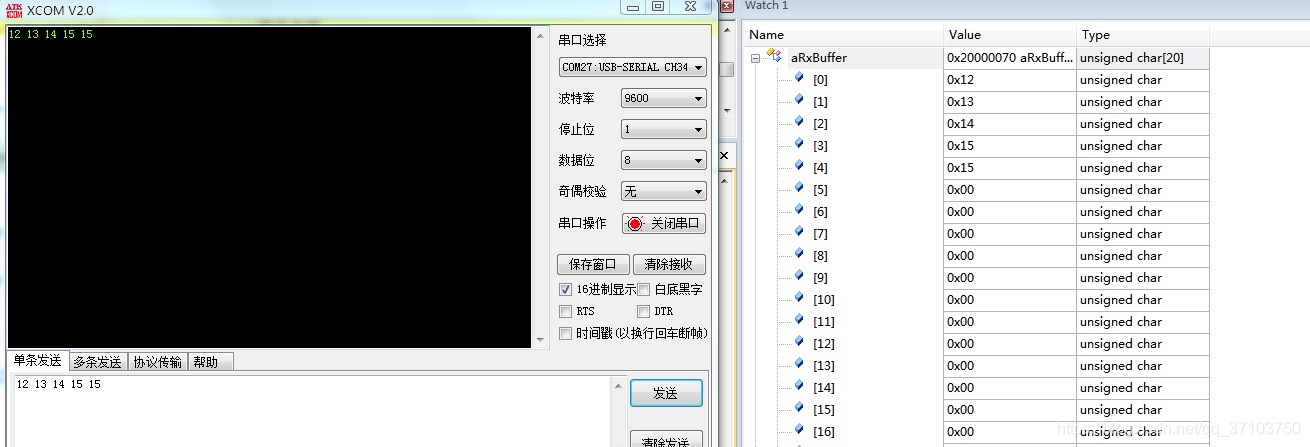1310x447 pixels.
Task: Open the 停止位 stop bits dropdown
Action: 663,129
